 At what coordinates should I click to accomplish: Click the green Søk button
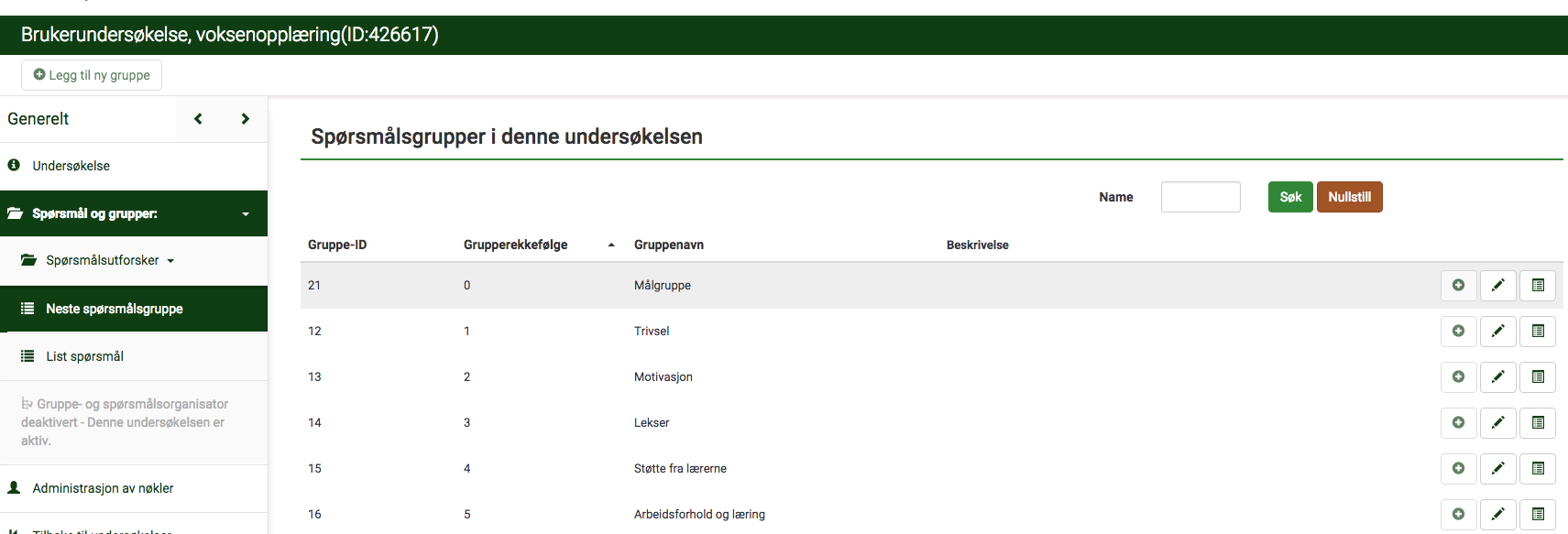point(1289,197)
